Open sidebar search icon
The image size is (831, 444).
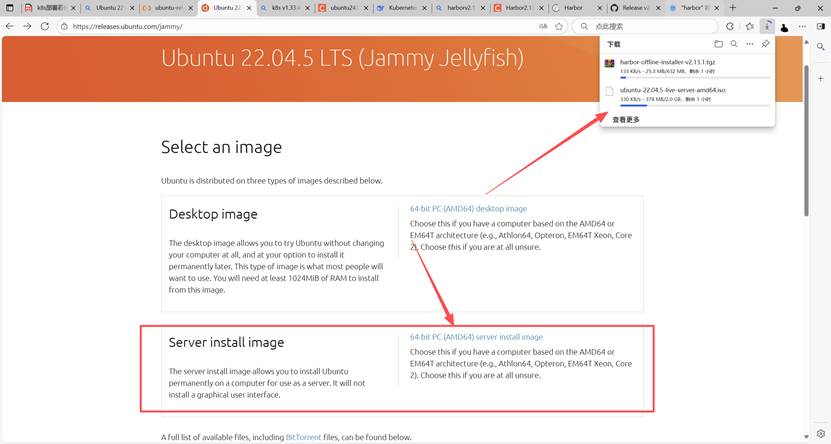tap(820, 47)
